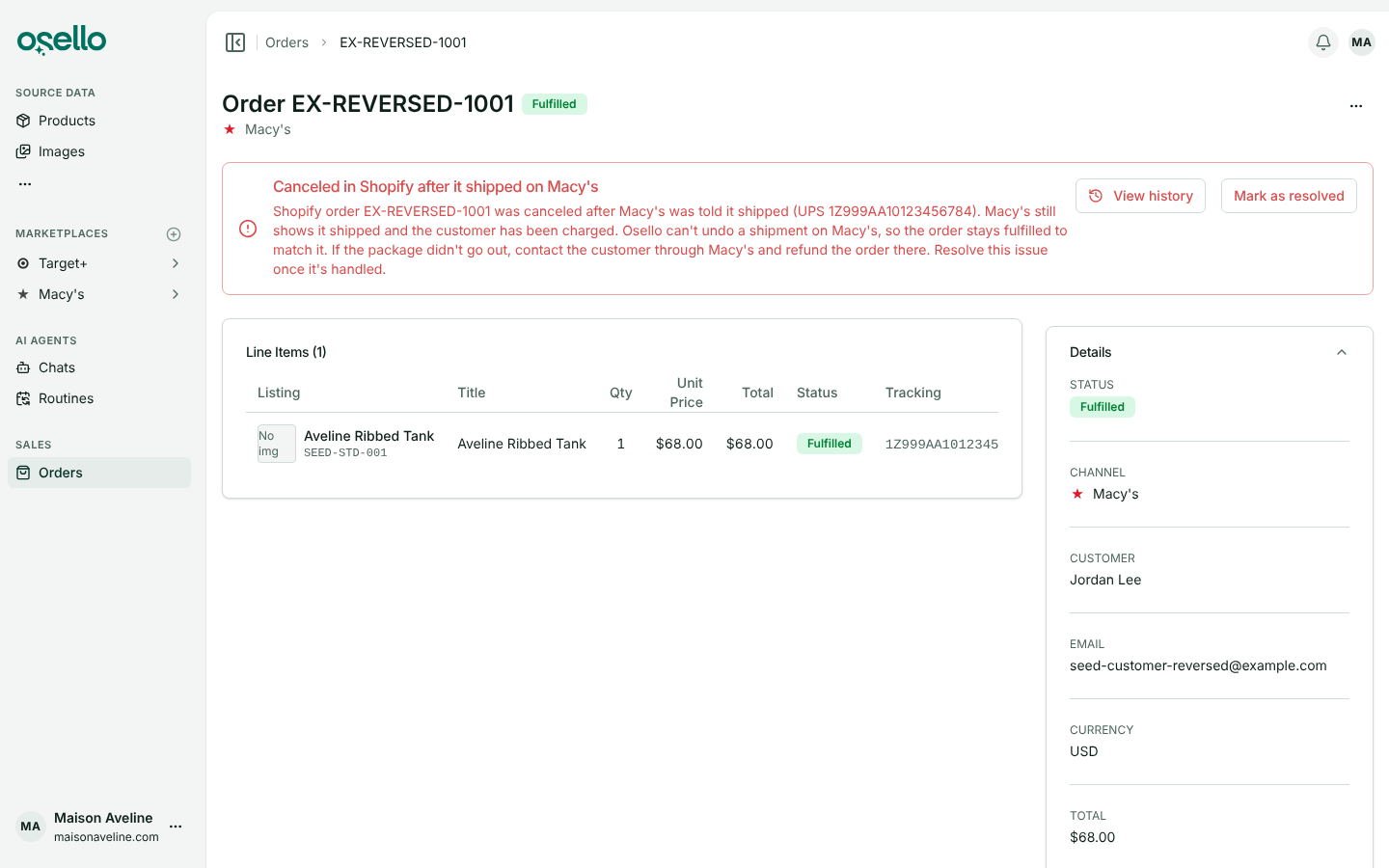Image resolution: width=1389 pixels, height=868 pixels.
Task: Click the No img listing thumbnail
Action: 277,444
